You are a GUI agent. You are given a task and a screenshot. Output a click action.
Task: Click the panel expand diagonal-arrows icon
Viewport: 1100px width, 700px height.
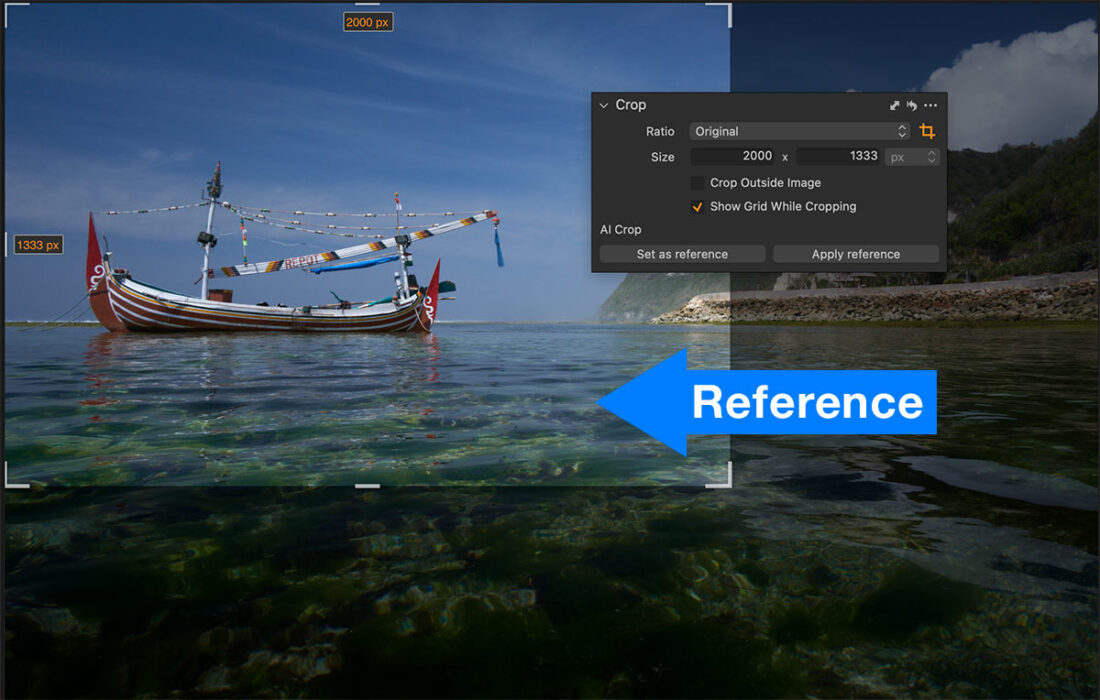[x=894, y=105]
